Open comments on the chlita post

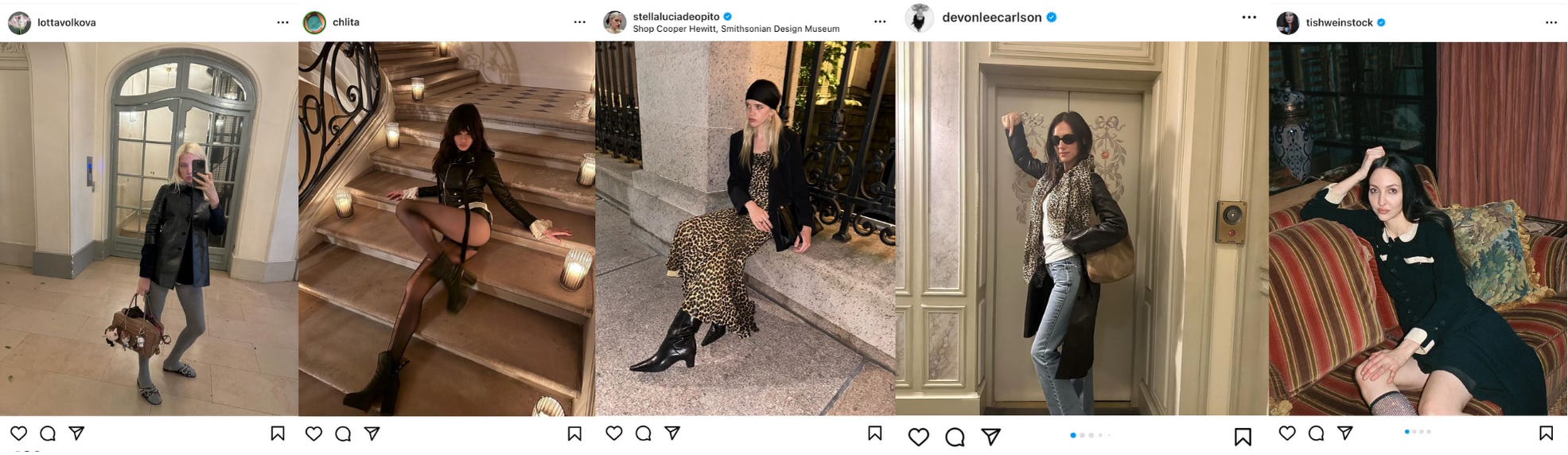[343, 434]
